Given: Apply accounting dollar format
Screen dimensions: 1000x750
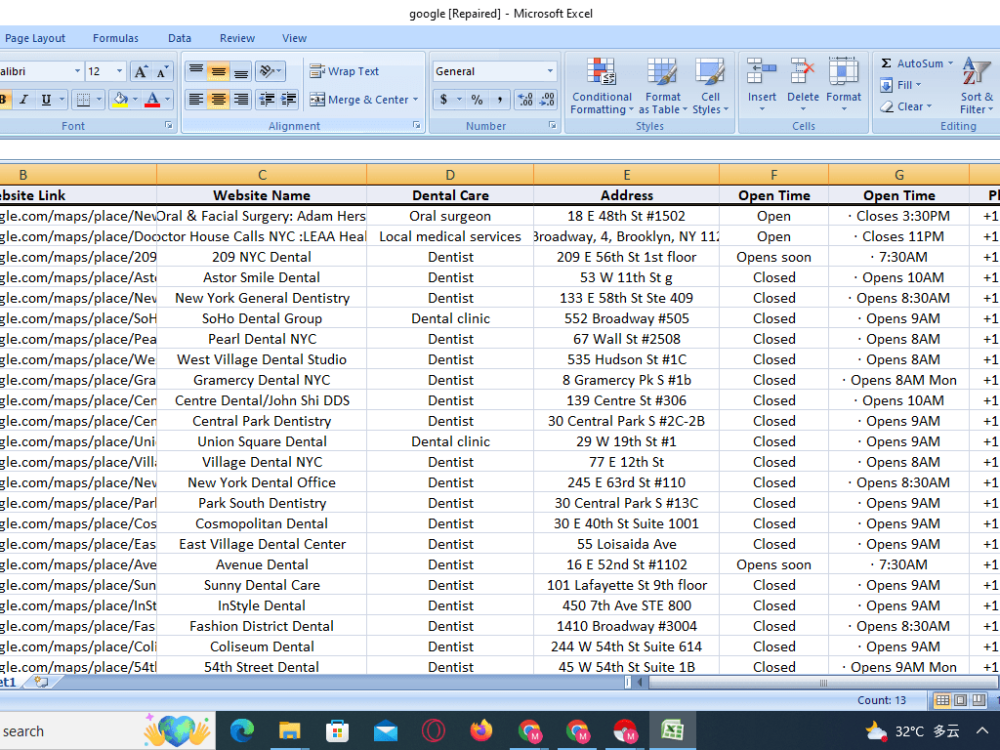Looking at the screenshot, I should click(x=443, y=99).
